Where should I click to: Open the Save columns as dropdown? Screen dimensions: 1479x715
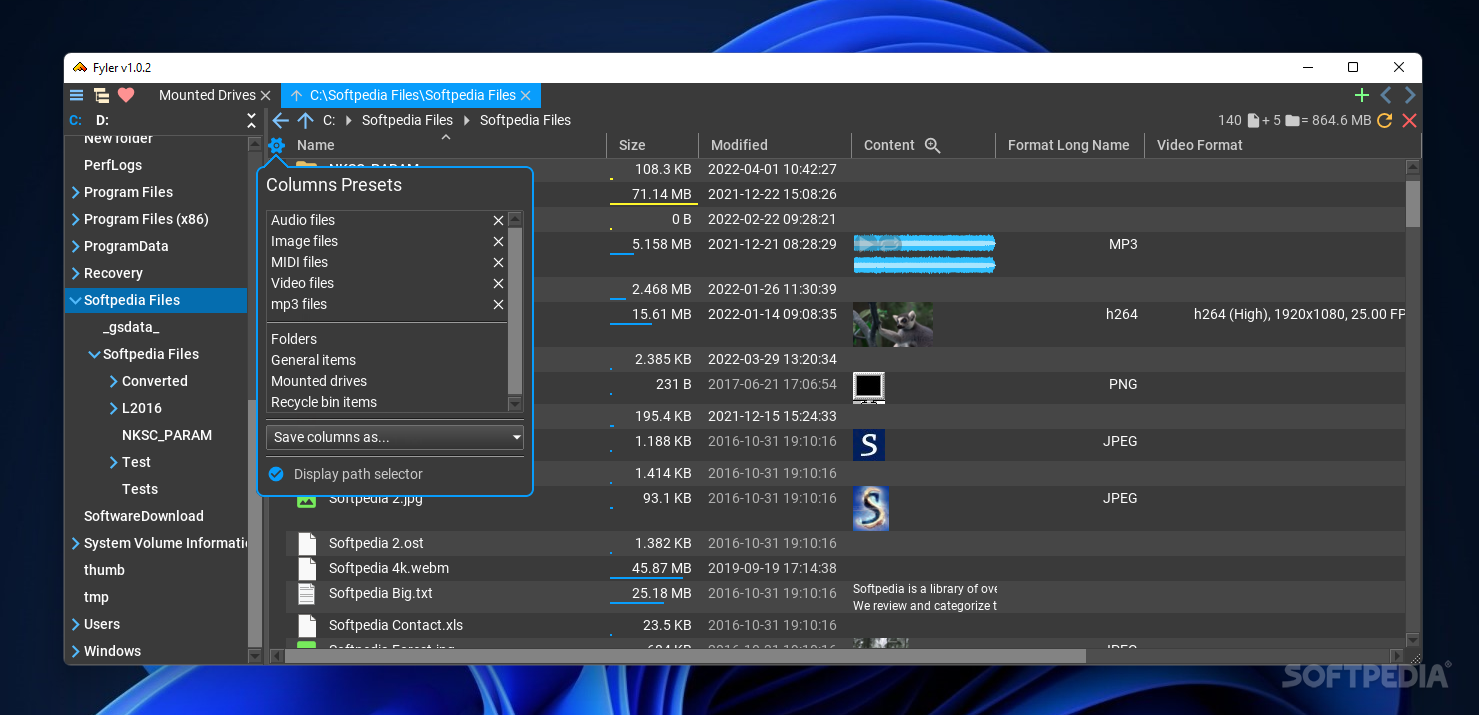[x=395, y=437]
